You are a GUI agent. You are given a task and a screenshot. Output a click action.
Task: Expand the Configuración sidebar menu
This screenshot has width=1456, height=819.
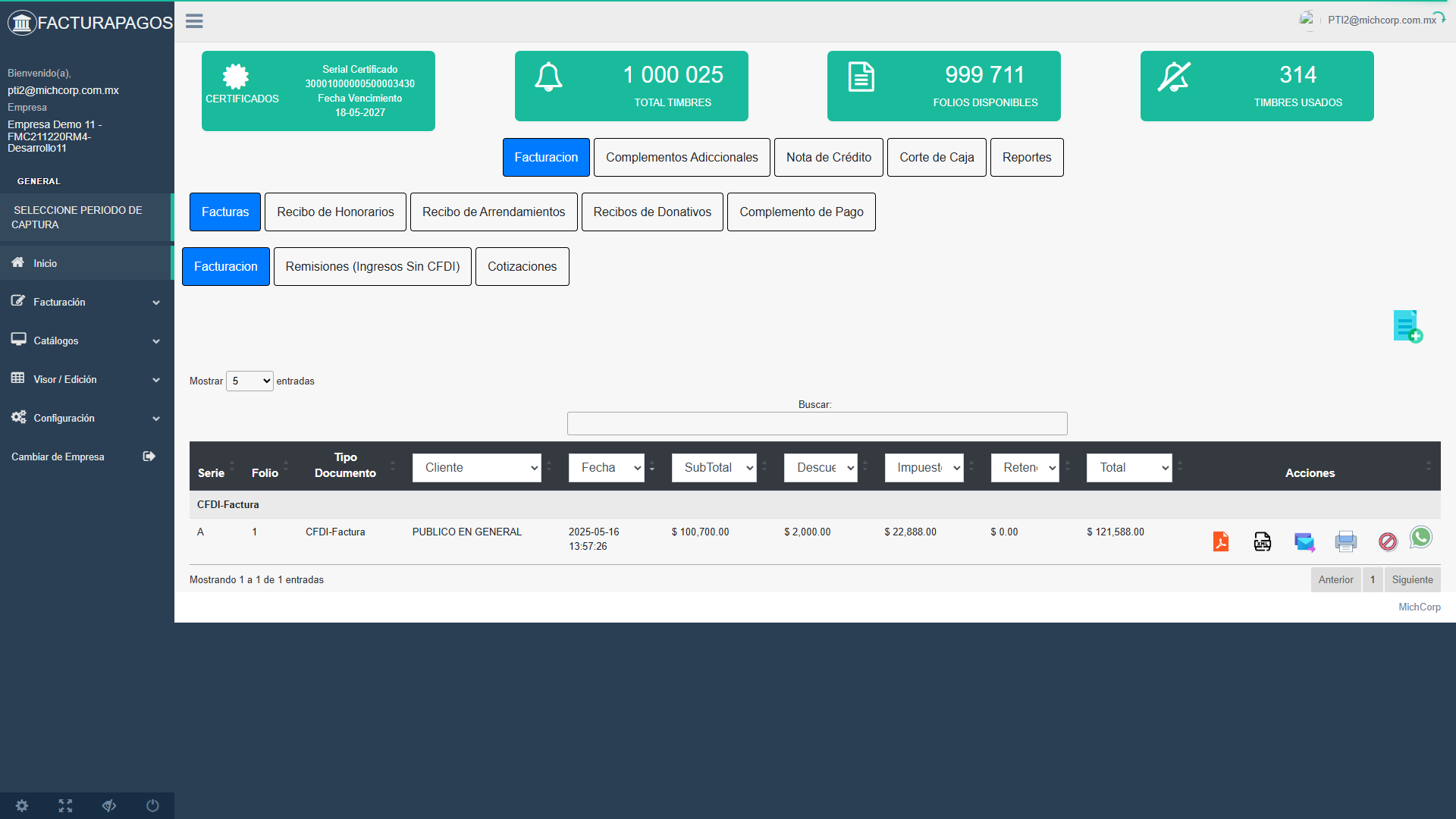86,418
